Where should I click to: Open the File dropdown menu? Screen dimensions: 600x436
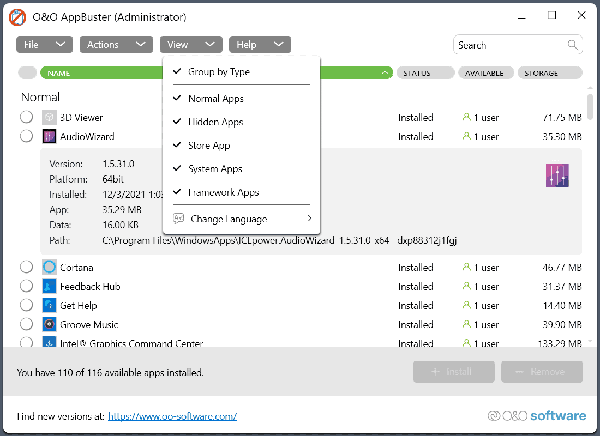[44, 44]
